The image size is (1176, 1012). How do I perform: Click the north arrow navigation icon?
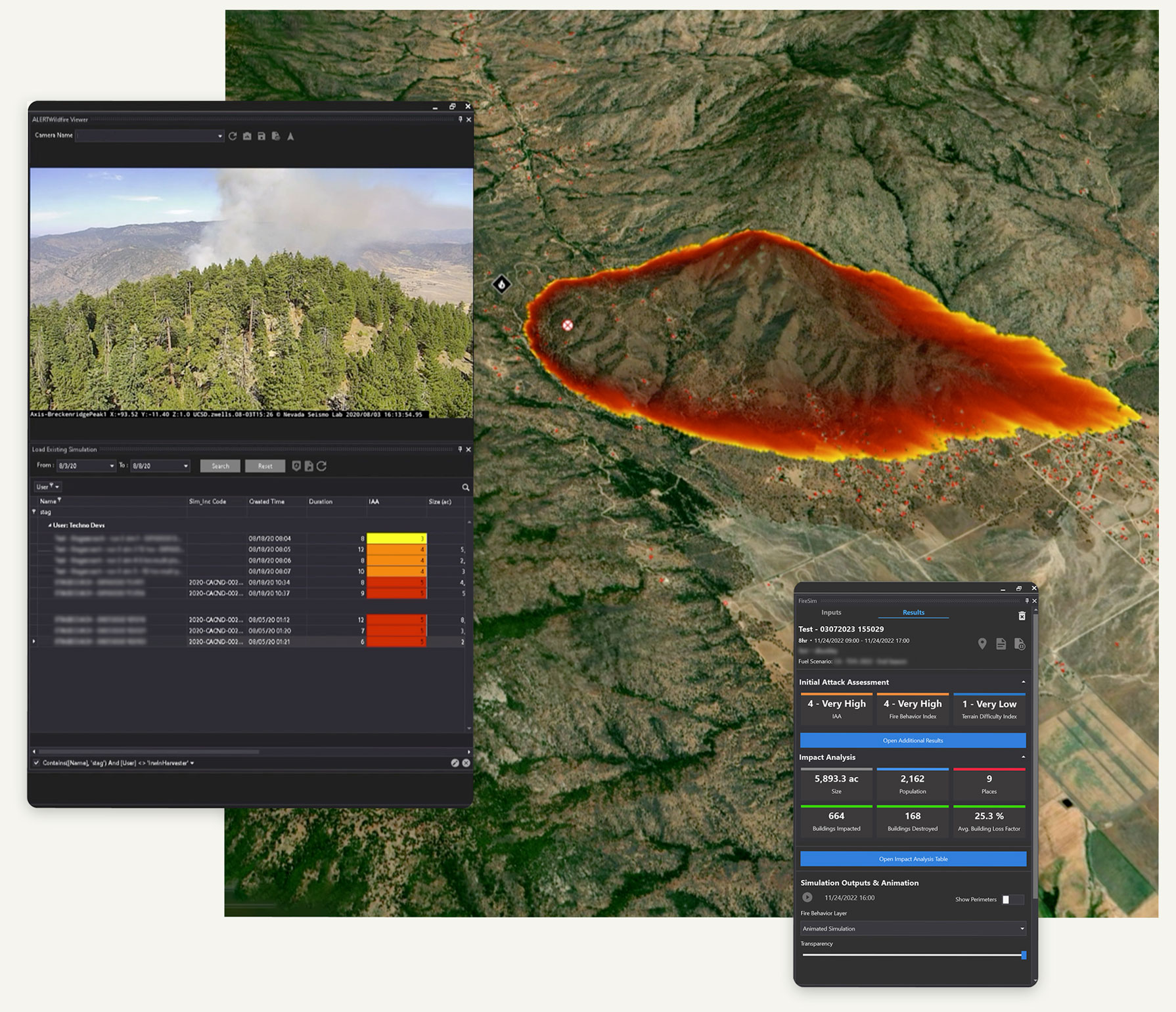click(290, 136)
